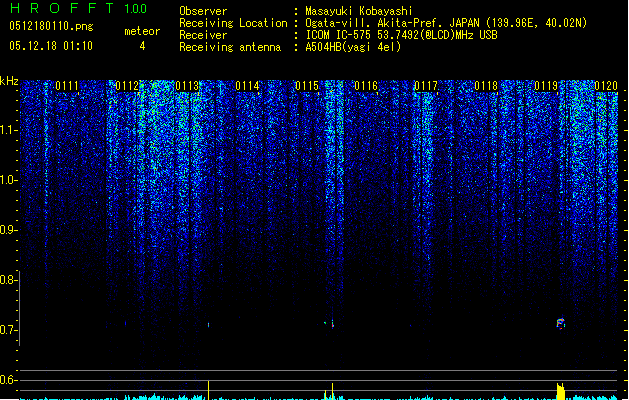Click time marker 0112
The height and width of the screenshot is (400, 629).
pyautogui.click(x=127, y=86)
